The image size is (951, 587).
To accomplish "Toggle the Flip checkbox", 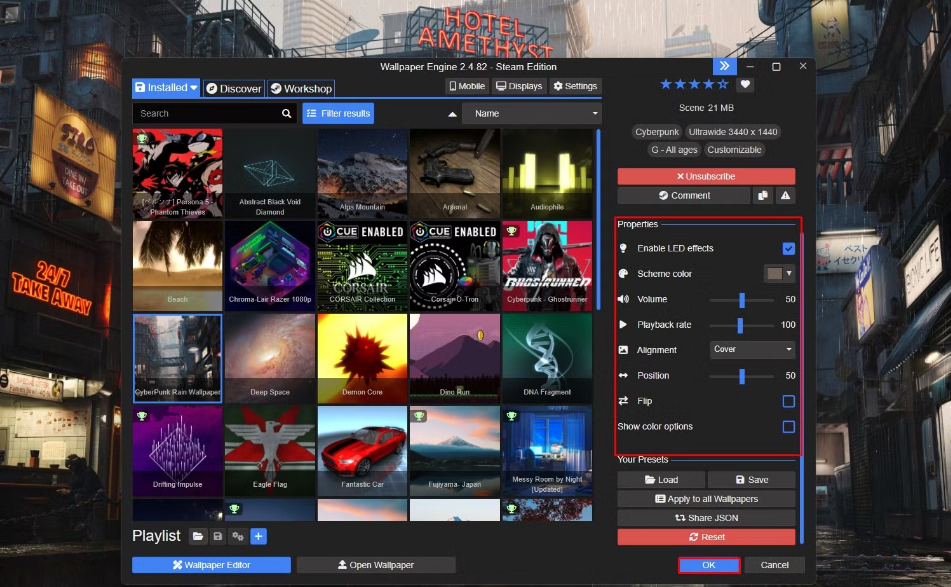I will coord(788,401).
